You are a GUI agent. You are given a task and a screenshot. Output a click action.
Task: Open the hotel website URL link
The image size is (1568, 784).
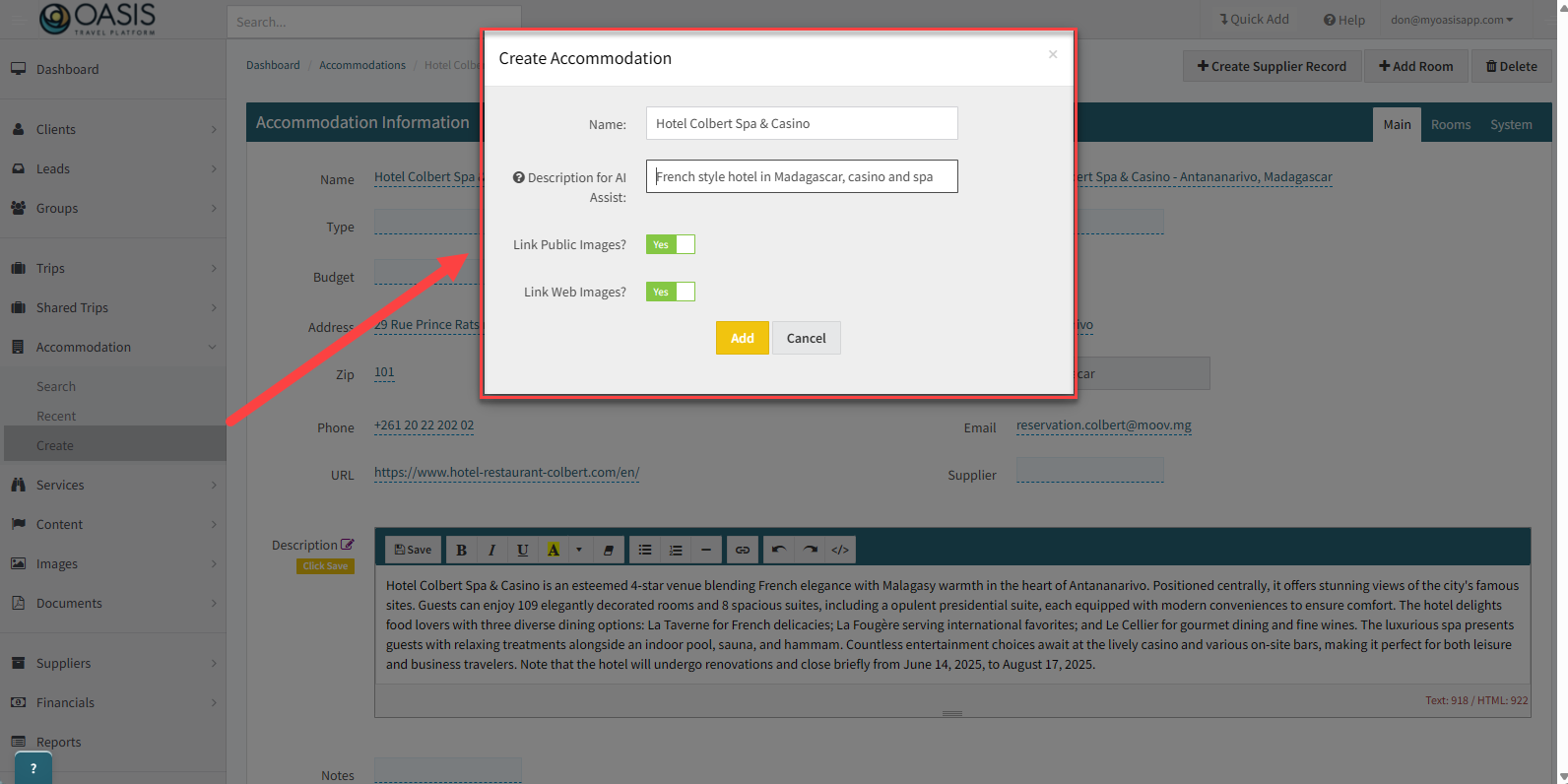506,473
